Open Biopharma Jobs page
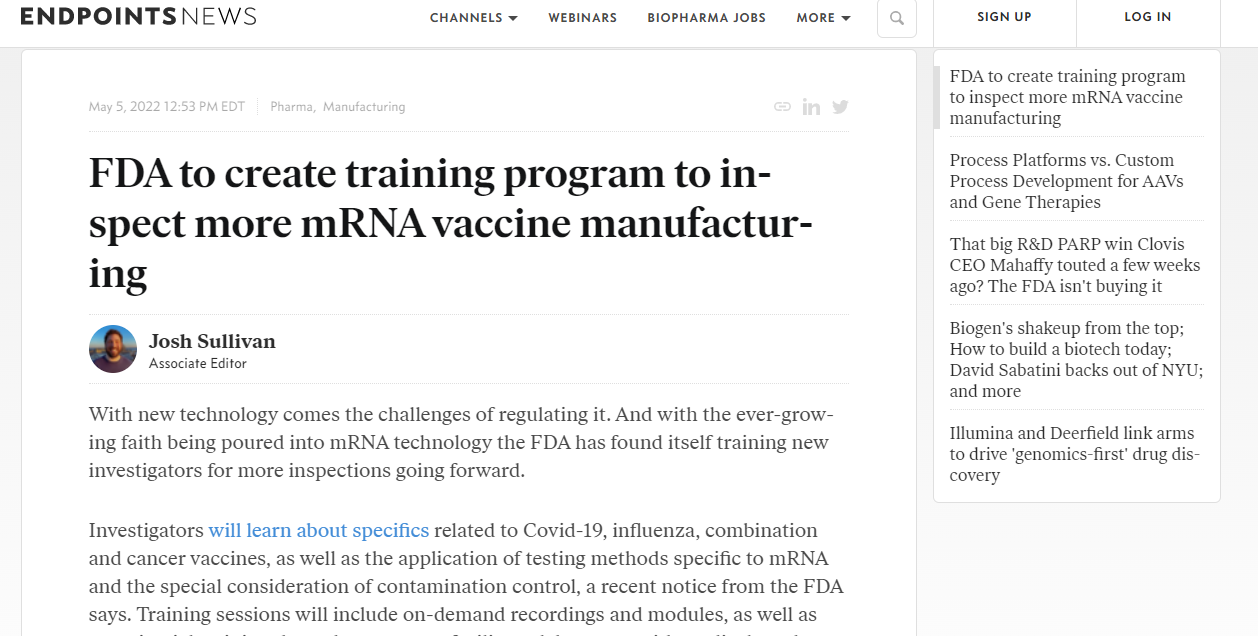 (x=706, y=18)
